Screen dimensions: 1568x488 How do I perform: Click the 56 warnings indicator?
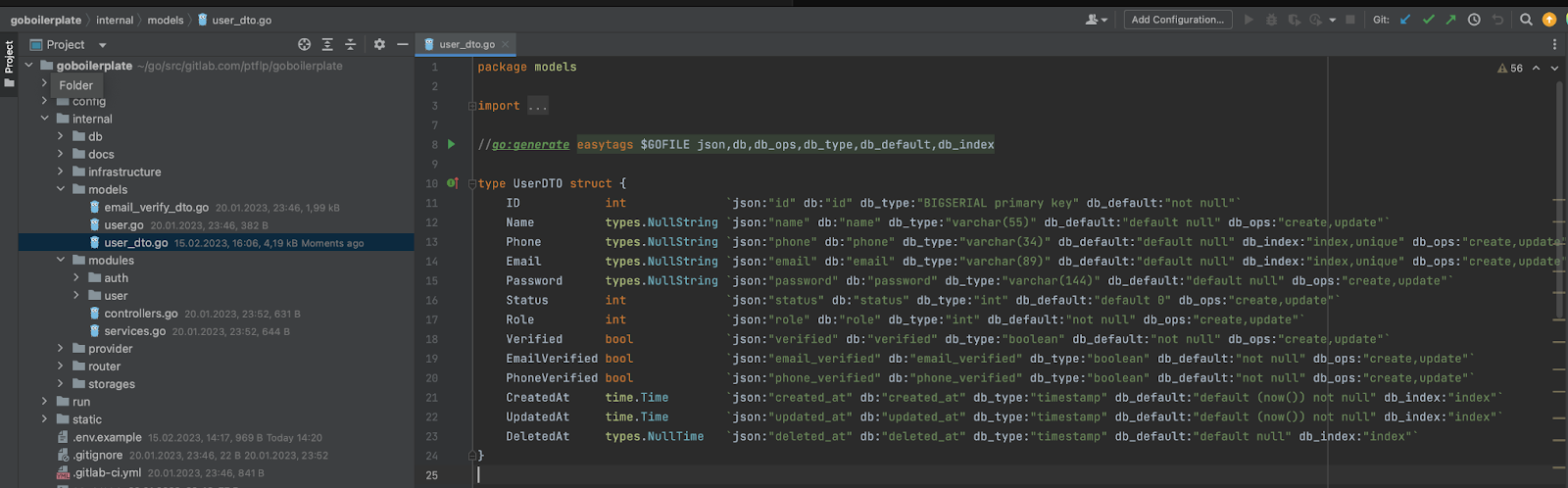click(x=1510, y=68)
